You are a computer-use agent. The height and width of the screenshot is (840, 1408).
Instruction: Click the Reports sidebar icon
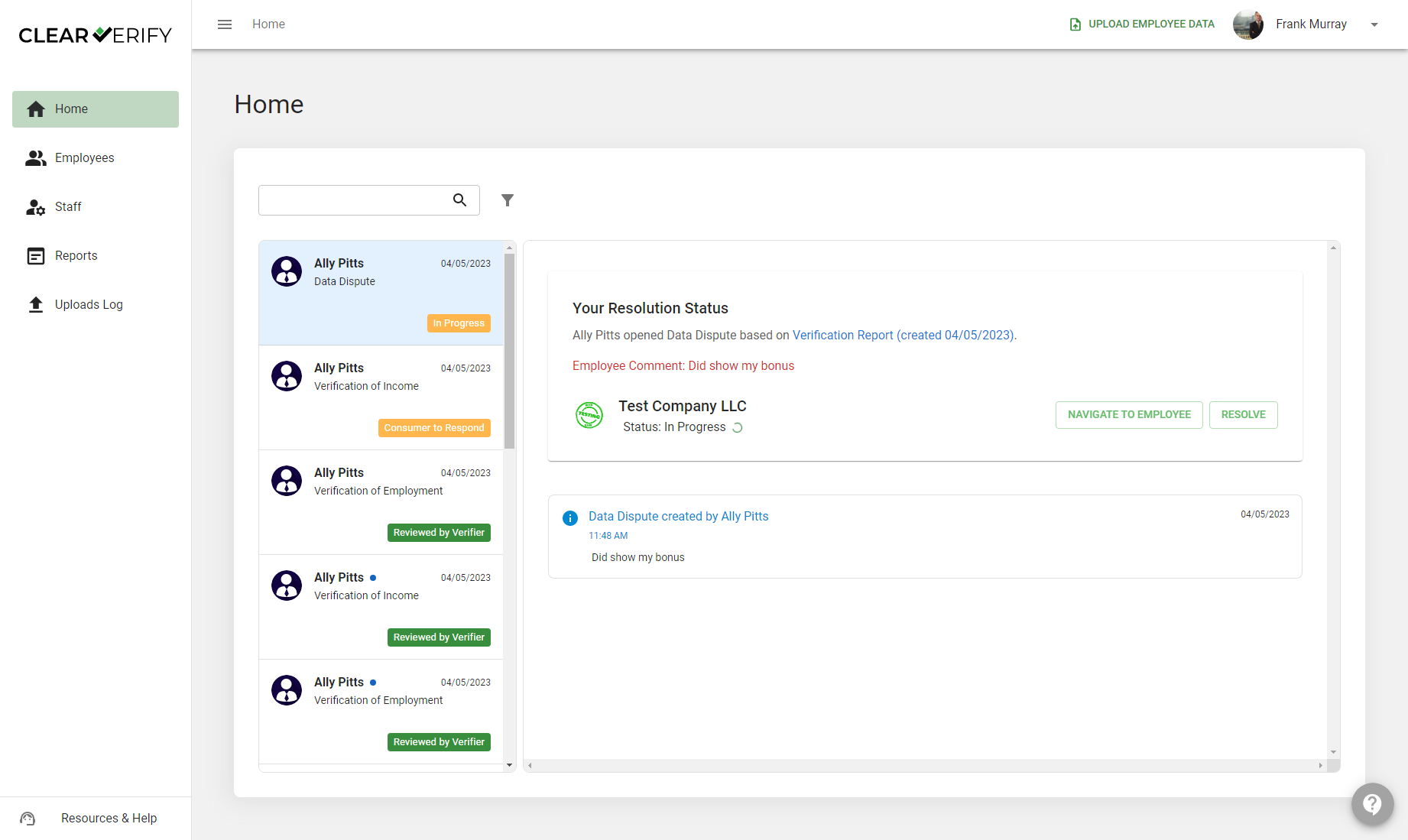[x=36, y=256]
